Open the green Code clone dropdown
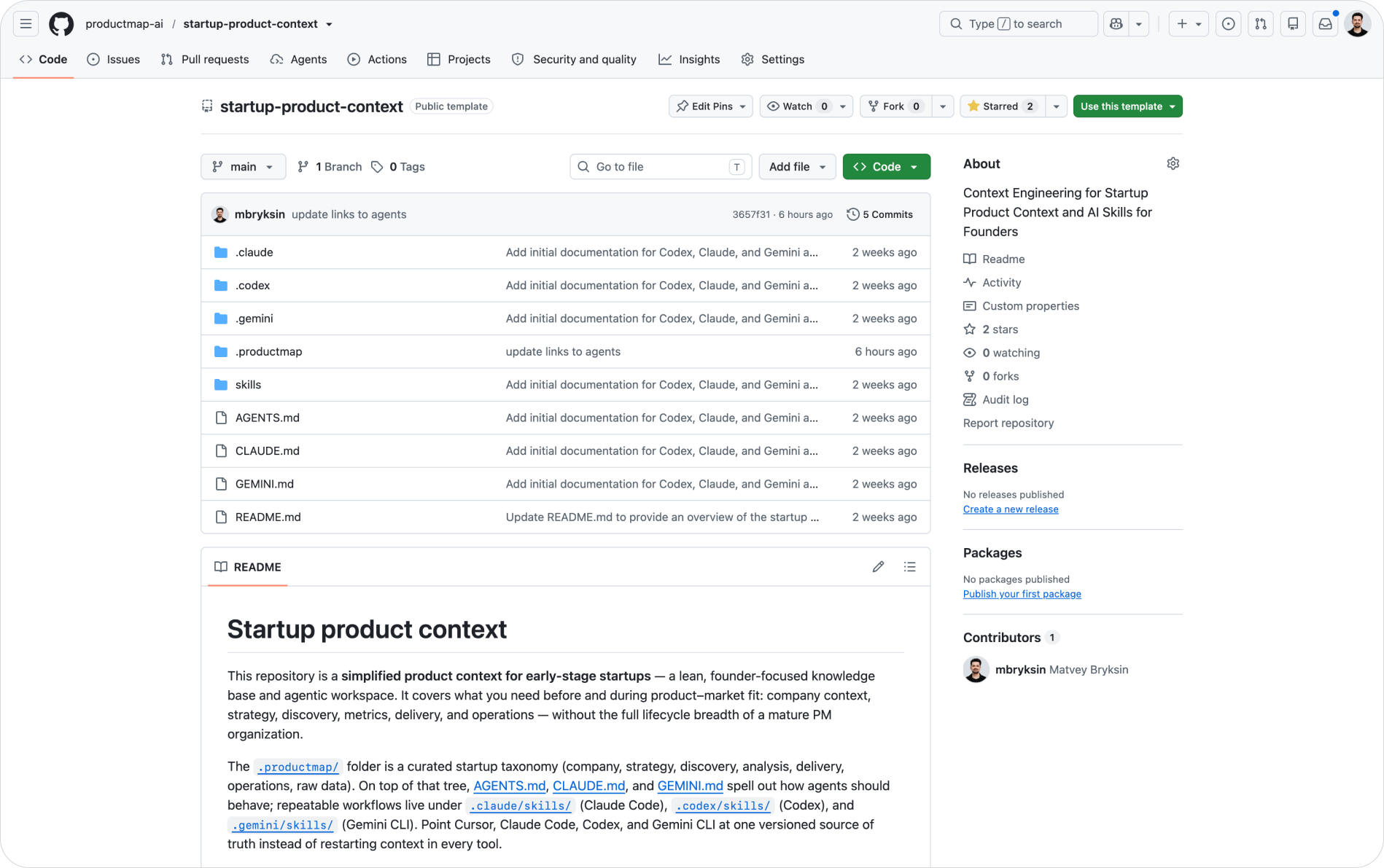The width and height of the screenshot is (1384, 868). [x=886, y=167]
